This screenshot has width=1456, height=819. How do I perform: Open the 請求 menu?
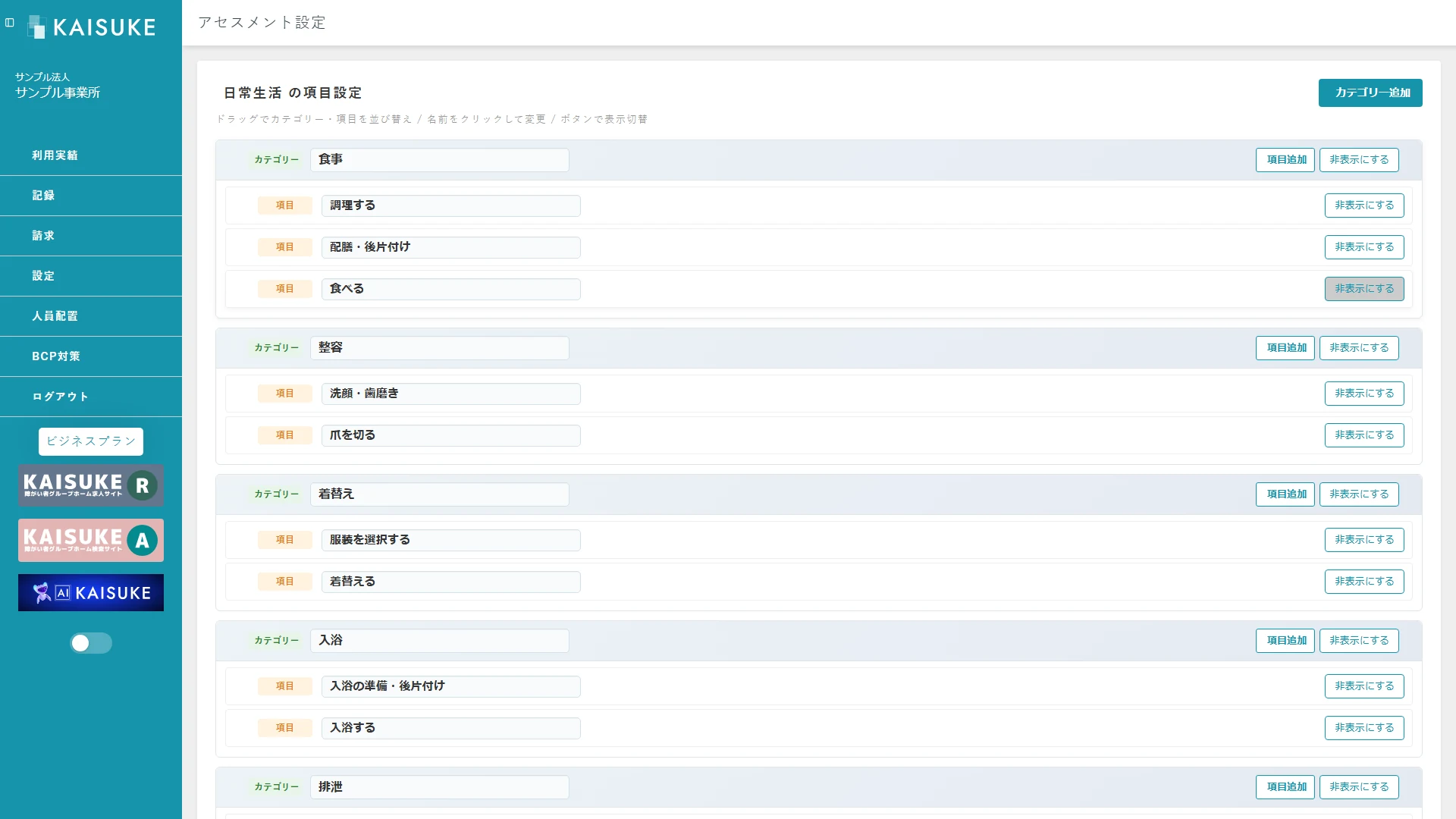pyautogui.click(x=91, y=236)
